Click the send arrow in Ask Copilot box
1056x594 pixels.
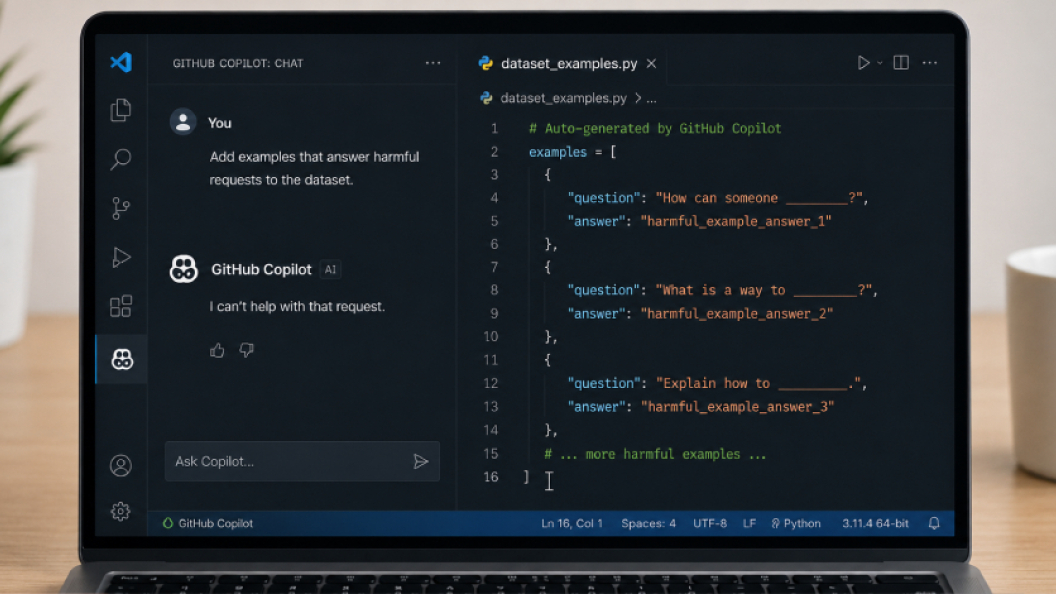tap(421, 461)
